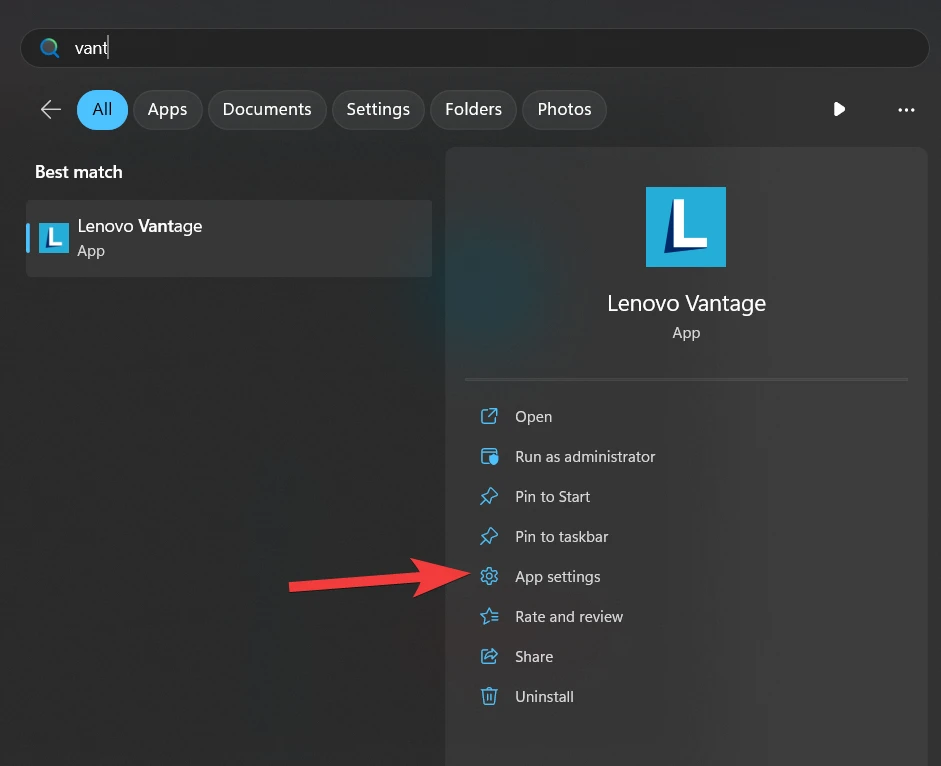Viewport: 941px width, 766px height.
Task: Choose Rate and review
Action: pos(569,617)
